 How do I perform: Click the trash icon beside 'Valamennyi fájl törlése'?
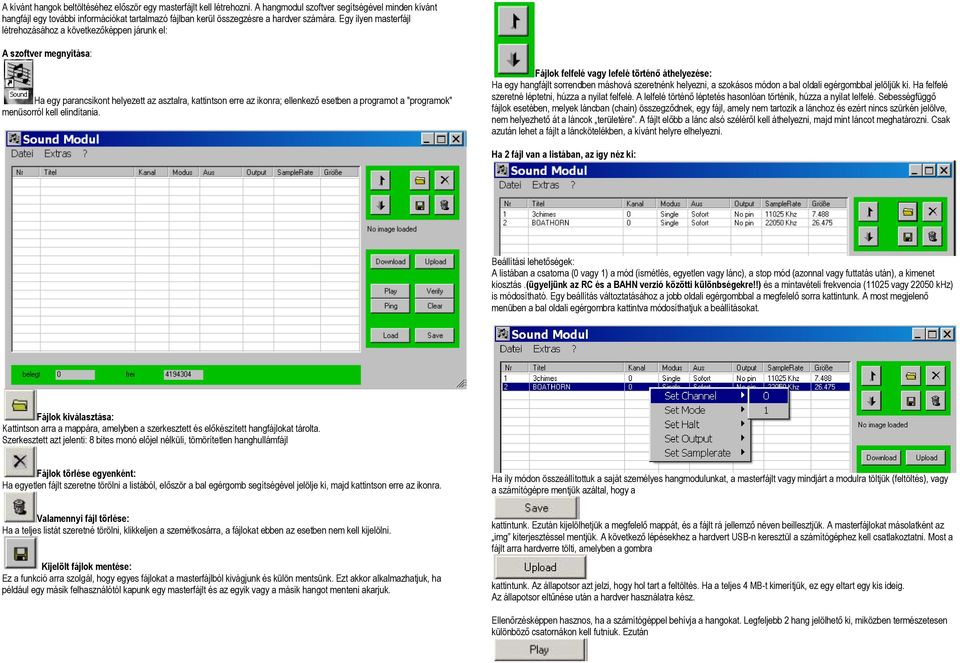tap(20, 507)
